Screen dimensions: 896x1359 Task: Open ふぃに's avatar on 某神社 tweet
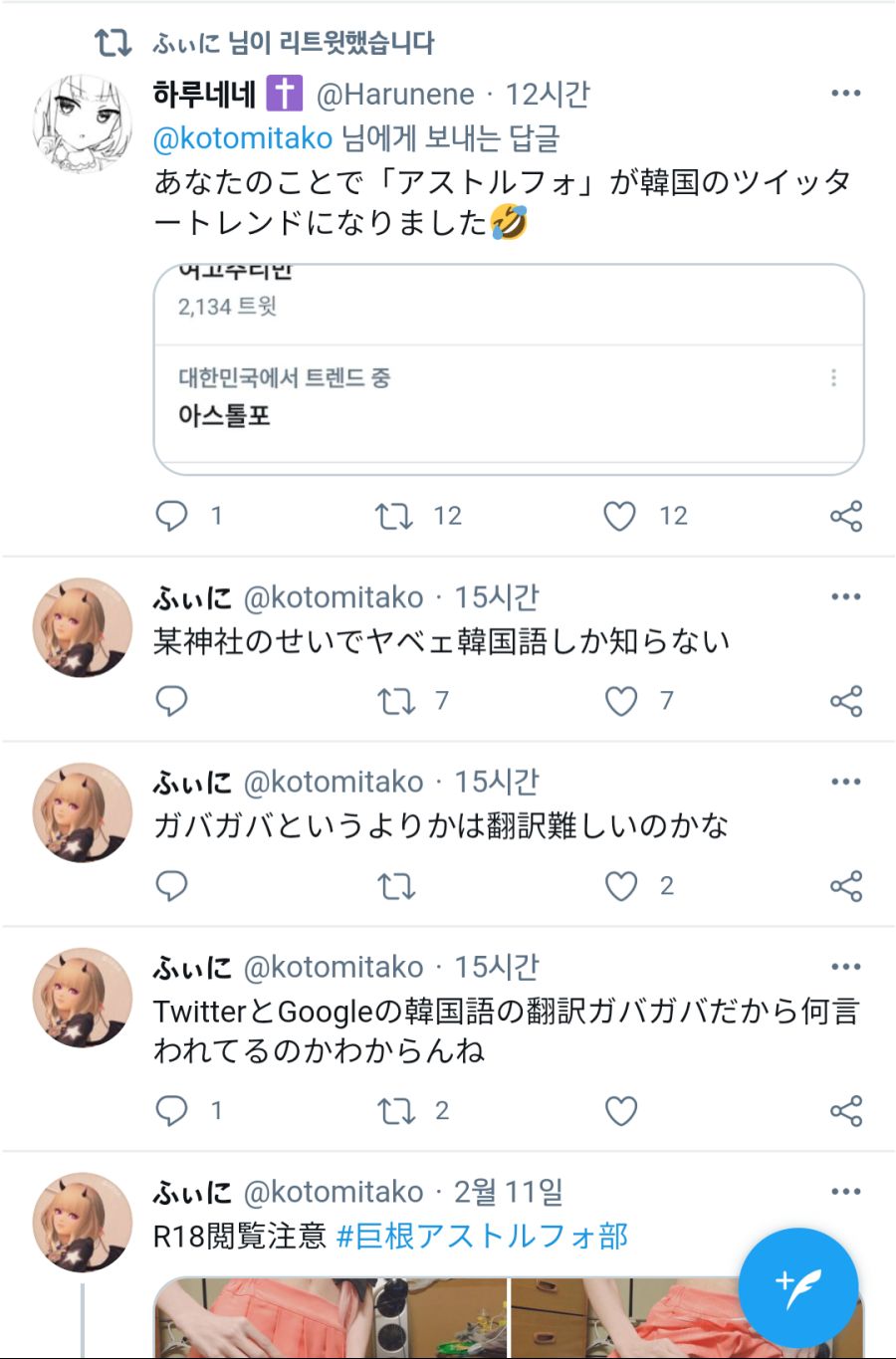(83, 627)
